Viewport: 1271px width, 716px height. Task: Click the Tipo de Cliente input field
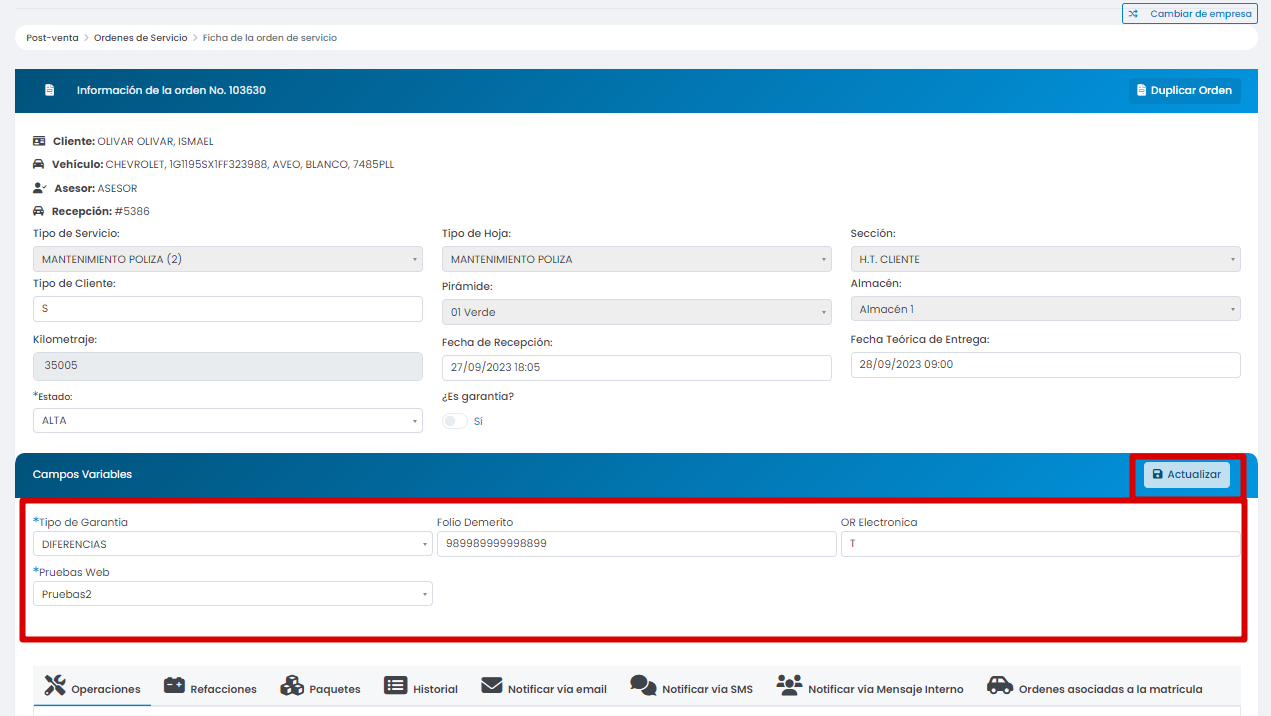click(x=228, y=309)
